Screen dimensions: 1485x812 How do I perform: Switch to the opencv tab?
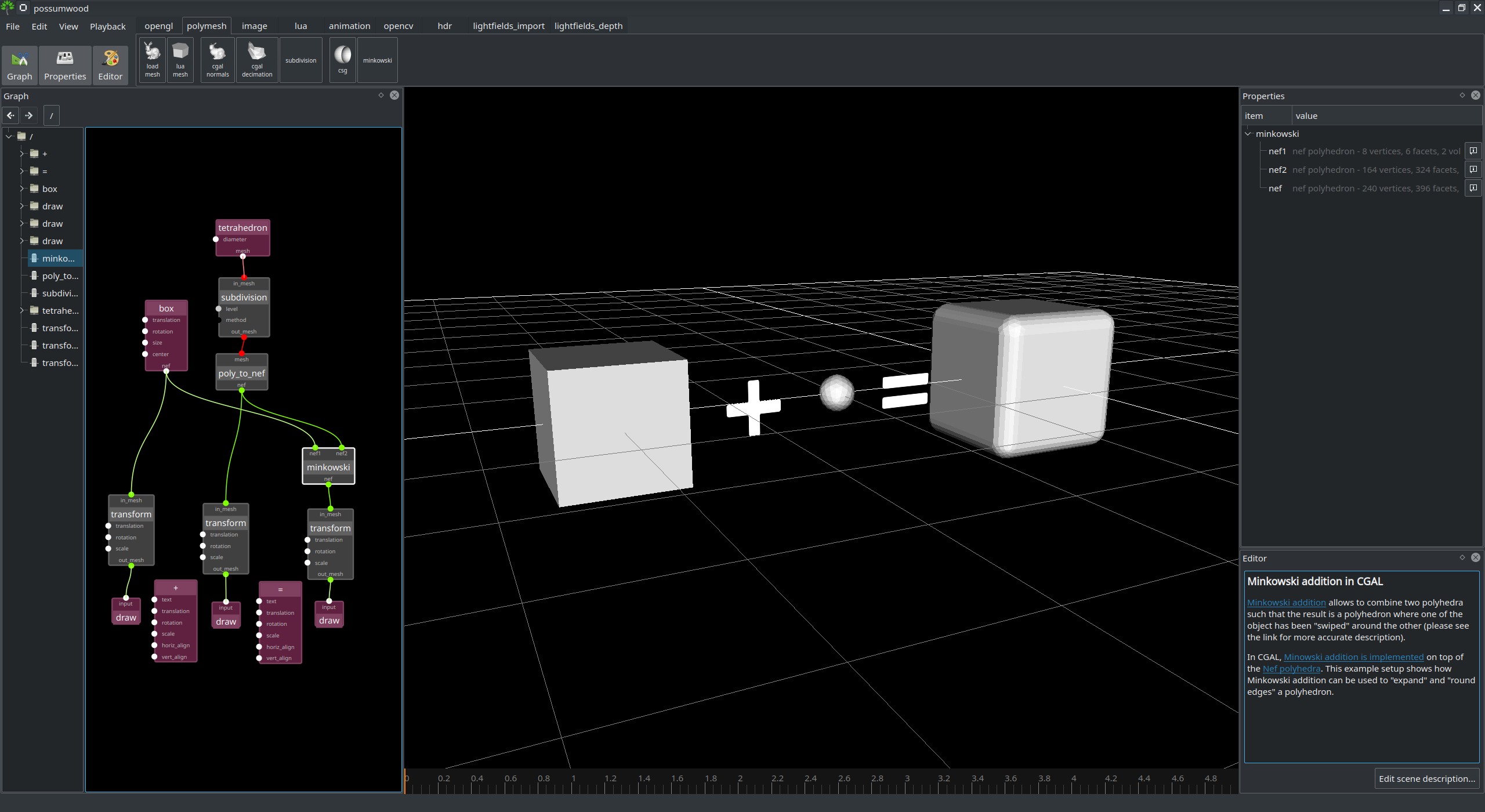click(398, 26)
